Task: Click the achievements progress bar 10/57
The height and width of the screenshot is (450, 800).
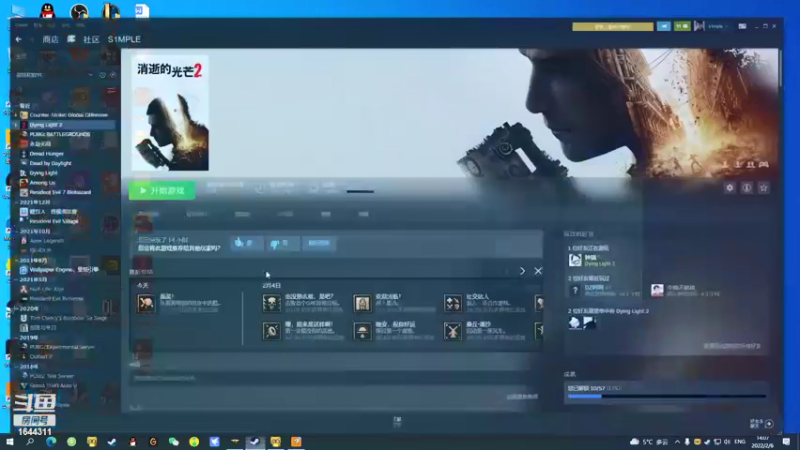Action: pyautogui.click(x=666, y=396)
